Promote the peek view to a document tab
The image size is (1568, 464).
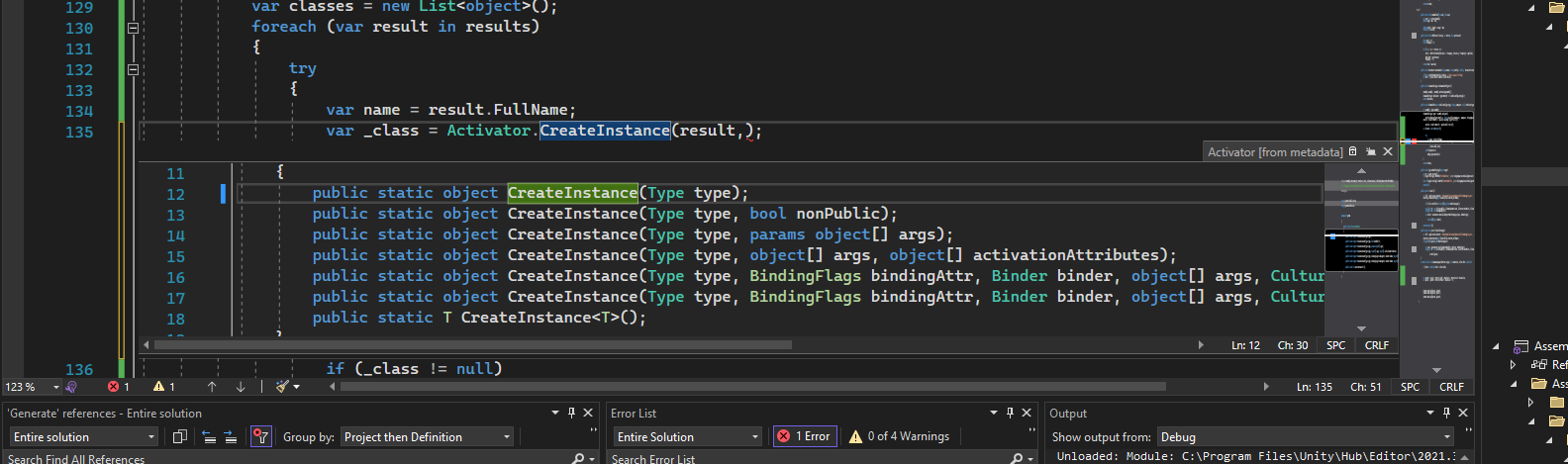click(1371, 151)
